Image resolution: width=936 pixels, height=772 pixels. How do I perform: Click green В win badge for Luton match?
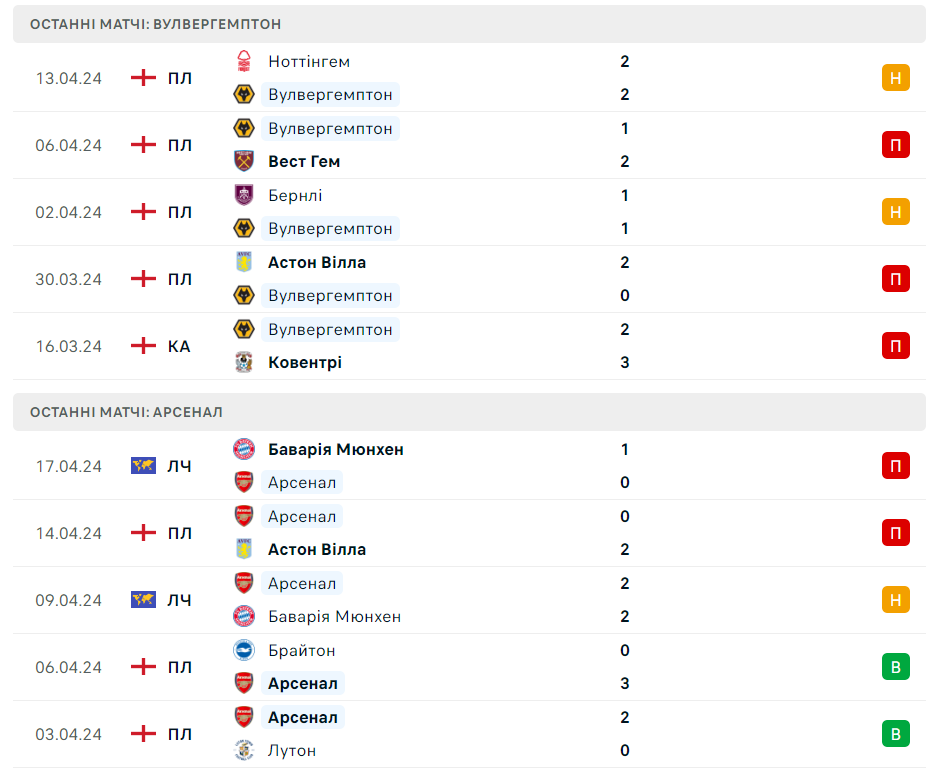coord(895,734)
